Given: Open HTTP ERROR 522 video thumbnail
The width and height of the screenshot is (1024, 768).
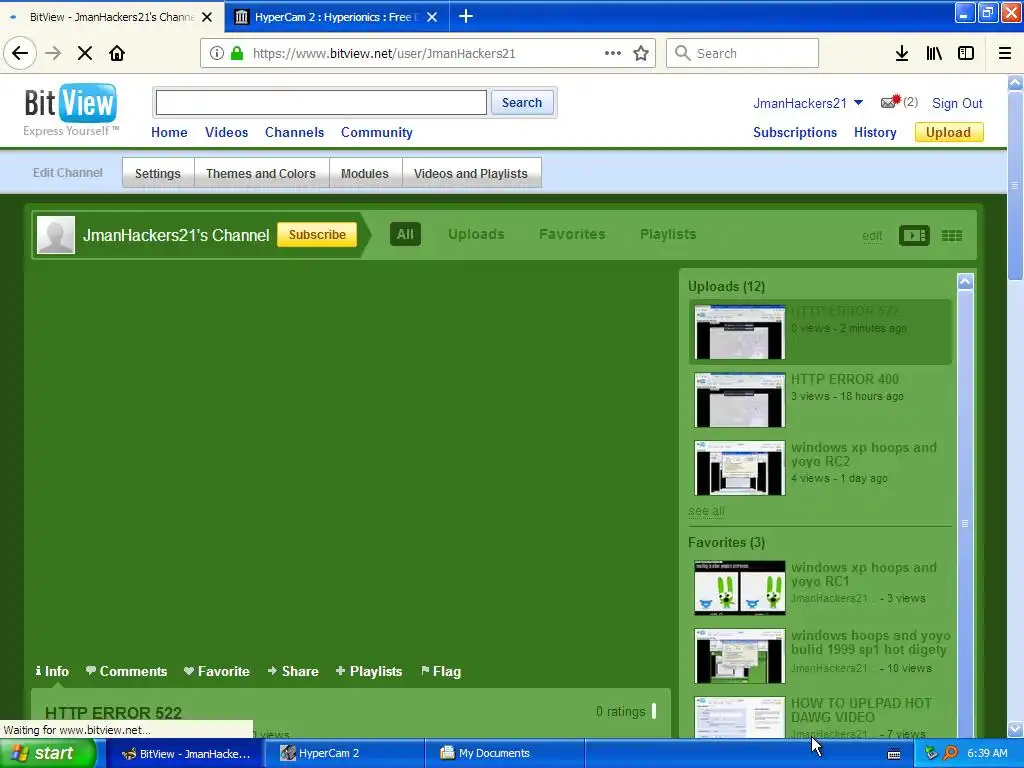Looking at the screenshot, I should (740, 332).
